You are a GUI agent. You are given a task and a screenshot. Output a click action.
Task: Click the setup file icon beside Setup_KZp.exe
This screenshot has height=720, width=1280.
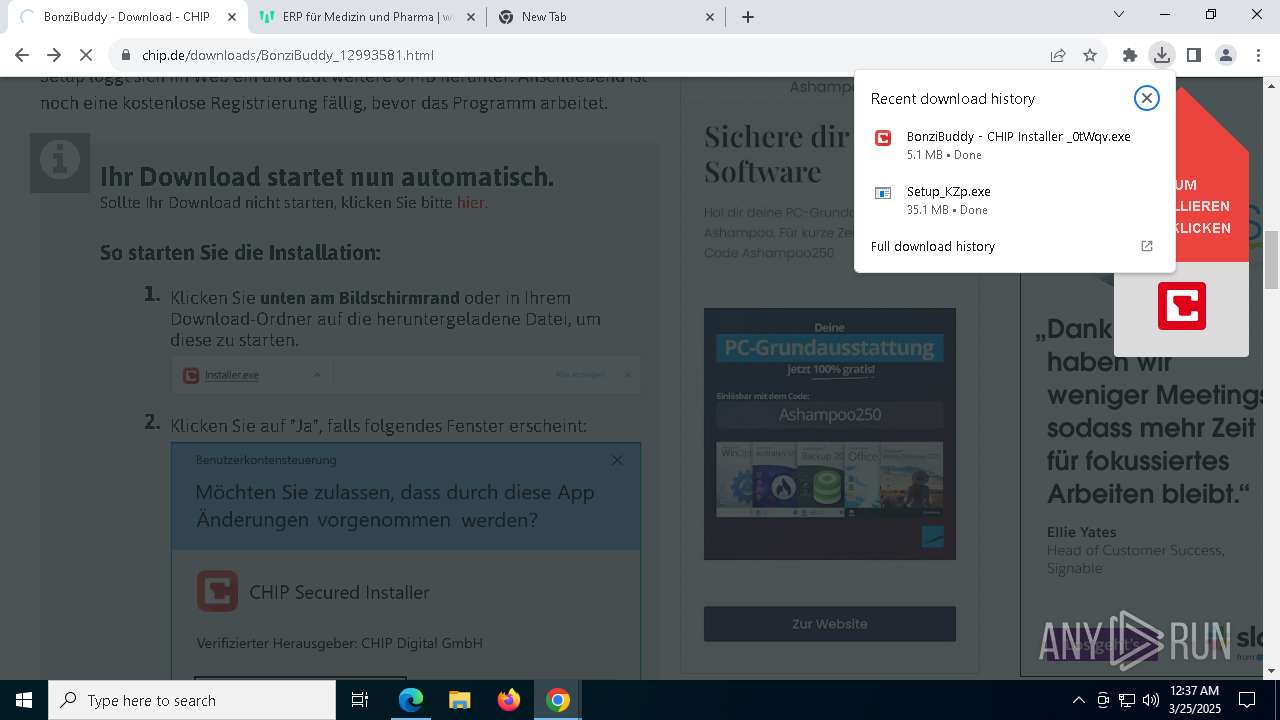click(x=883, y=193)
